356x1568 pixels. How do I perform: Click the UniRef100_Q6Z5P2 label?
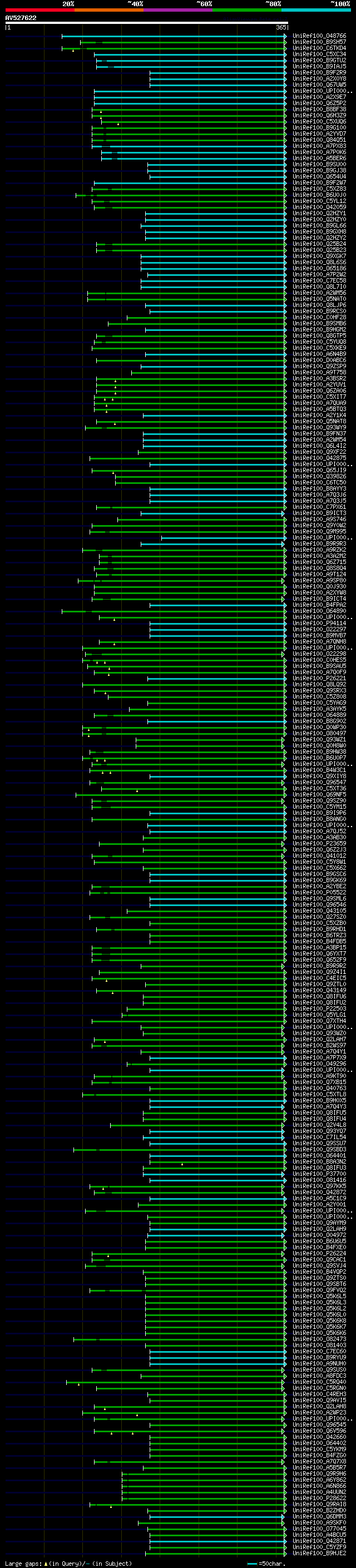319,103
